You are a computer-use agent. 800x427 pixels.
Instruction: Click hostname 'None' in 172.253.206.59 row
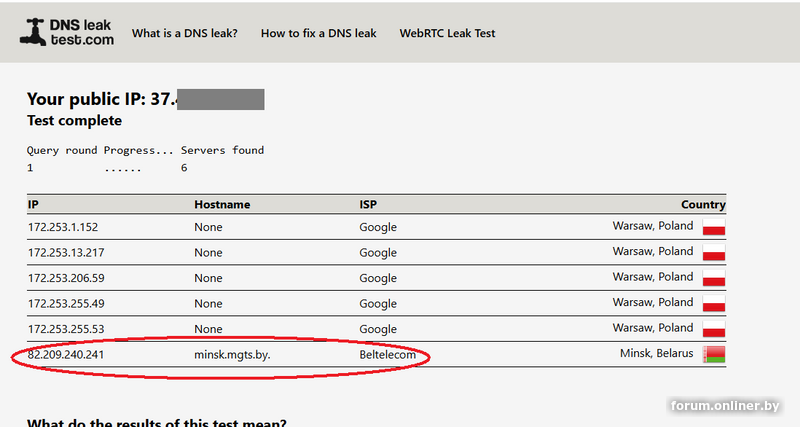[x=208, y=278]
